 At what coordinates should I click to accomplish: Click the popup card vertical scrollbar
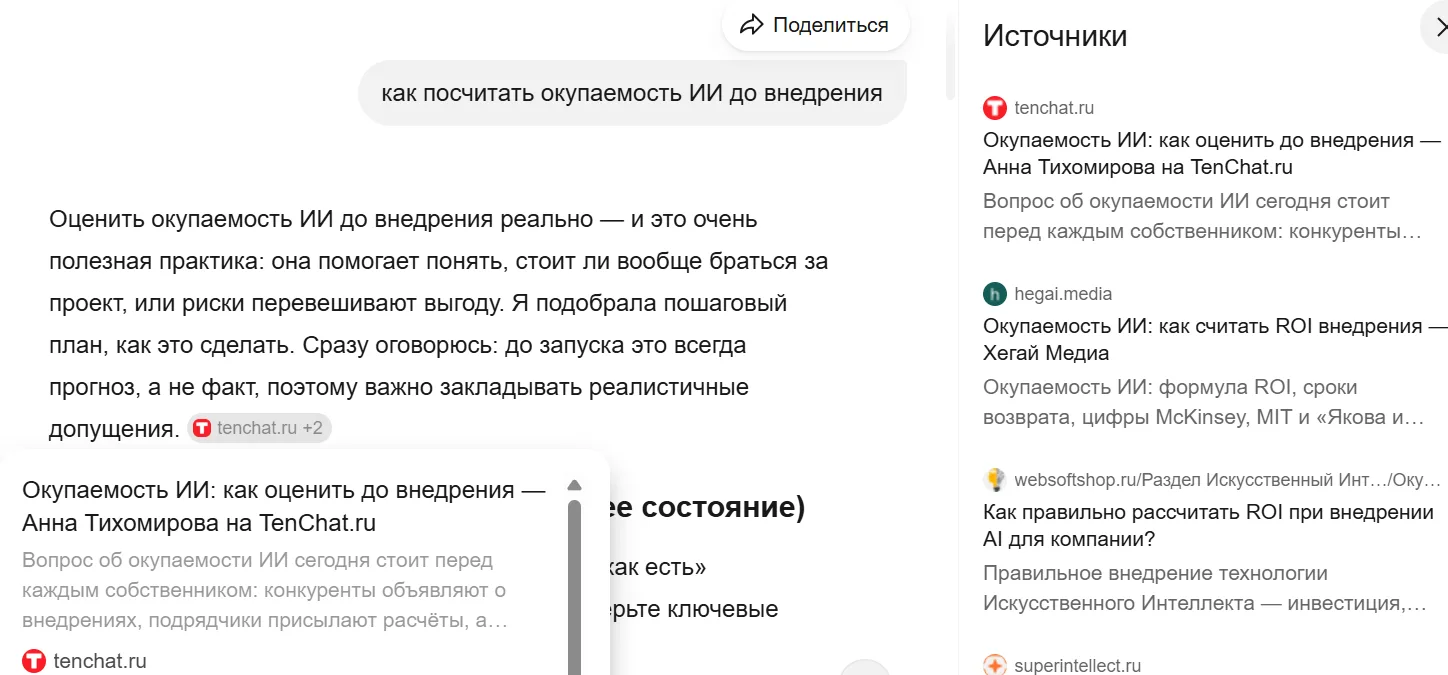(574, 586)
